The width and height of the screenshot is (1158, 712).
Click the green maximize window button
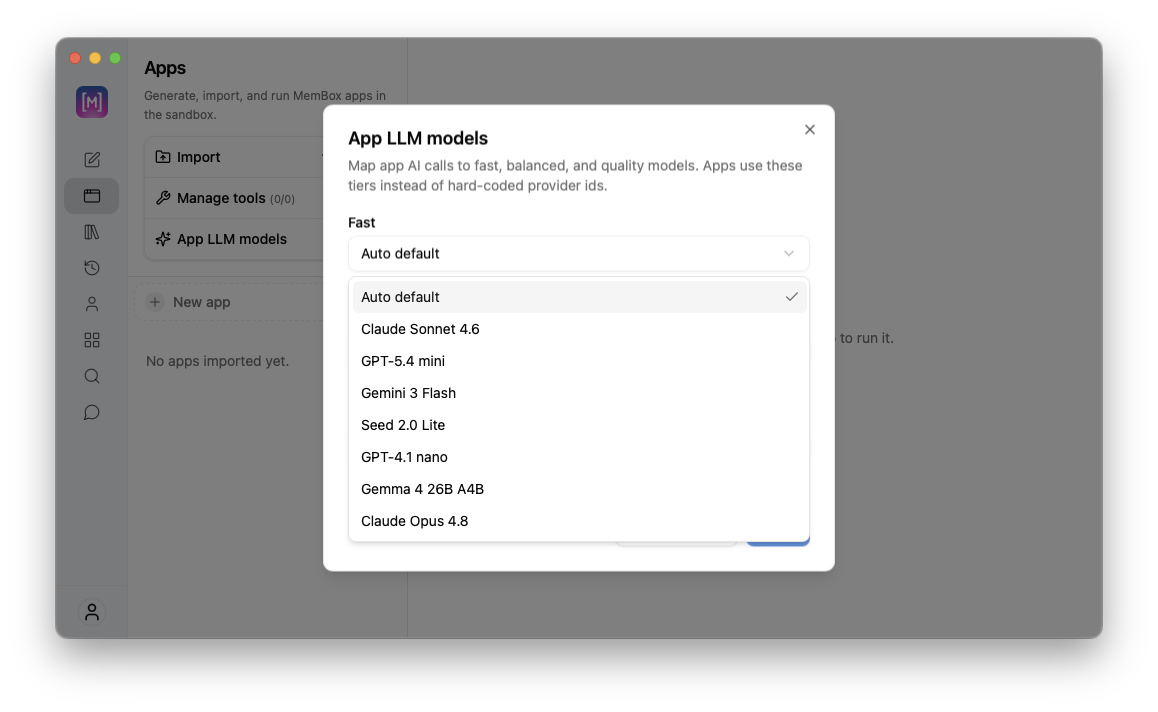[x=115, y=58]
